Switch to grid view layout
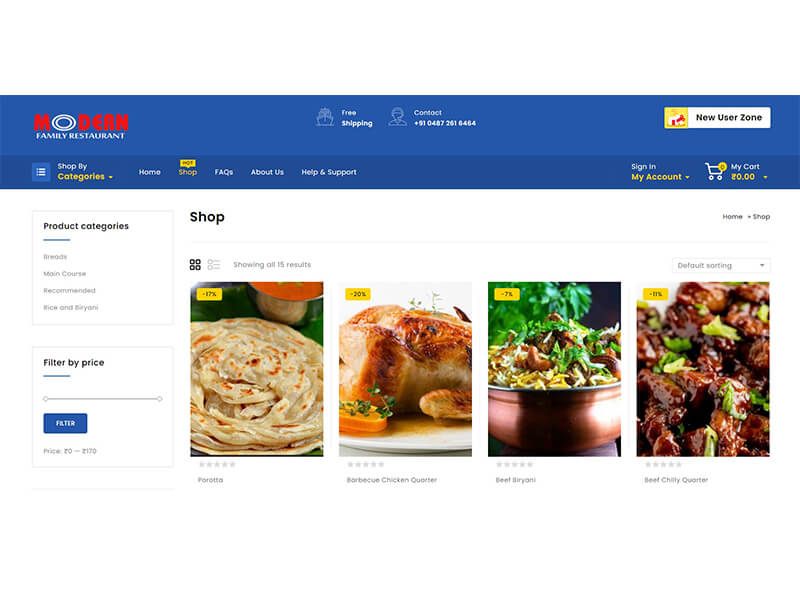 click(x=195, y=264)
